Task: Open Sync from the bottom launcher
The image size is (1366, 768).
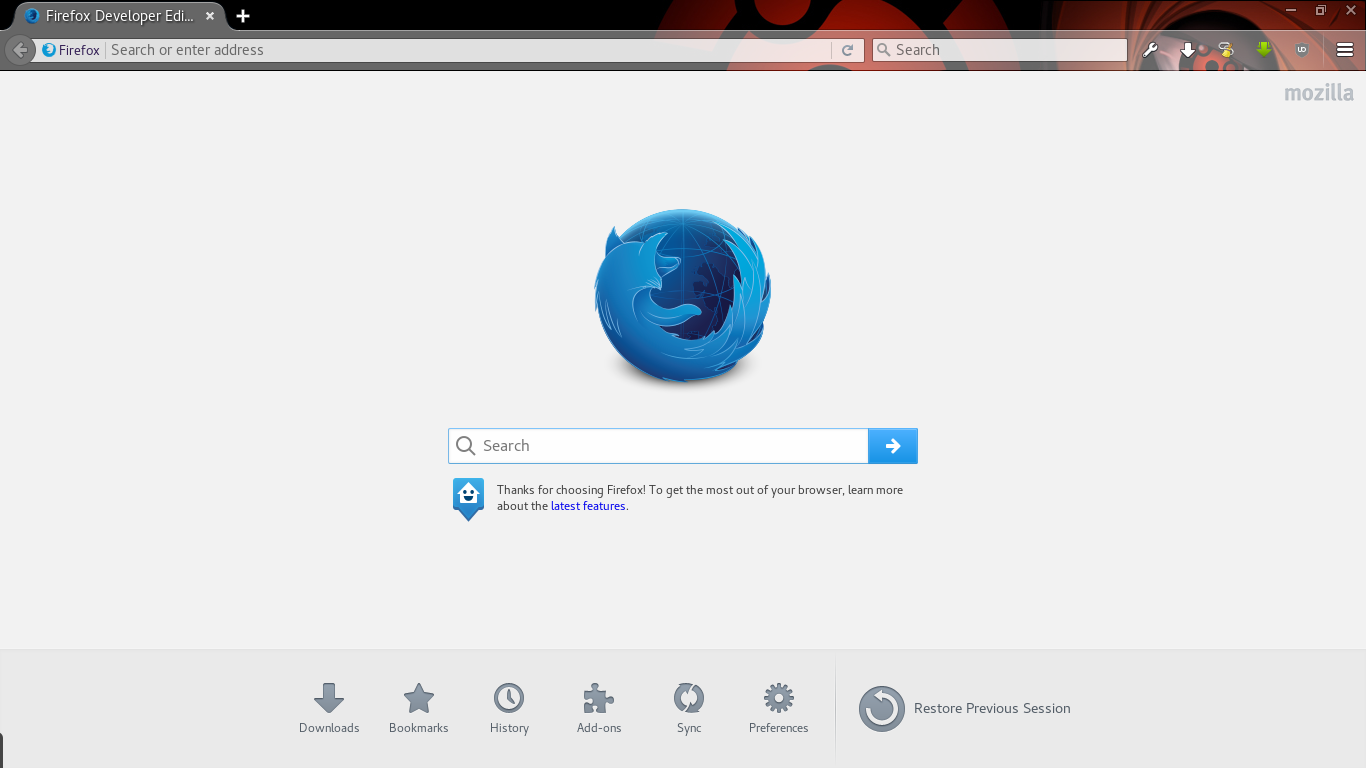Action: coord(689,709)
